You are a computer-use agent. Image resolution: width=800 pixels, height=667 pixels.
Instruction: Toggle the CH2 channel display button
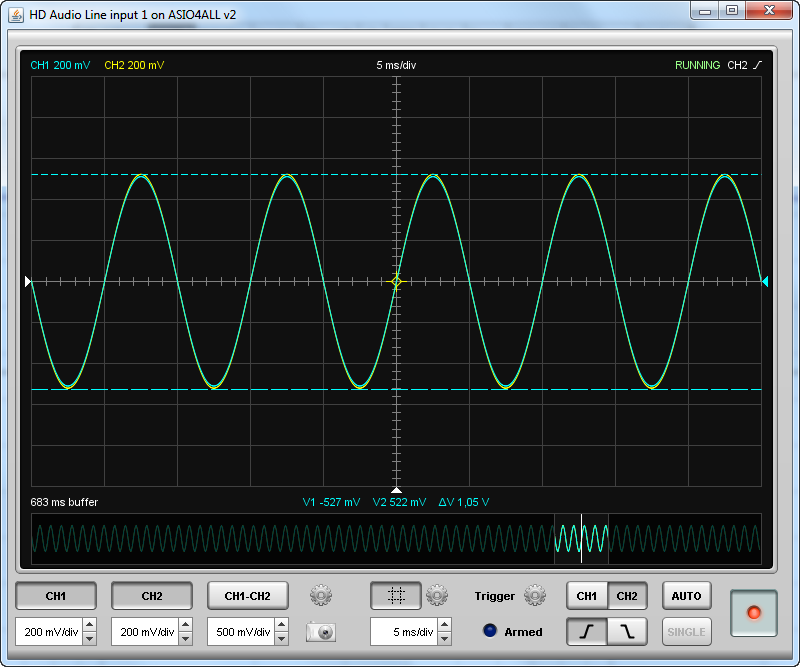(152, 596)
